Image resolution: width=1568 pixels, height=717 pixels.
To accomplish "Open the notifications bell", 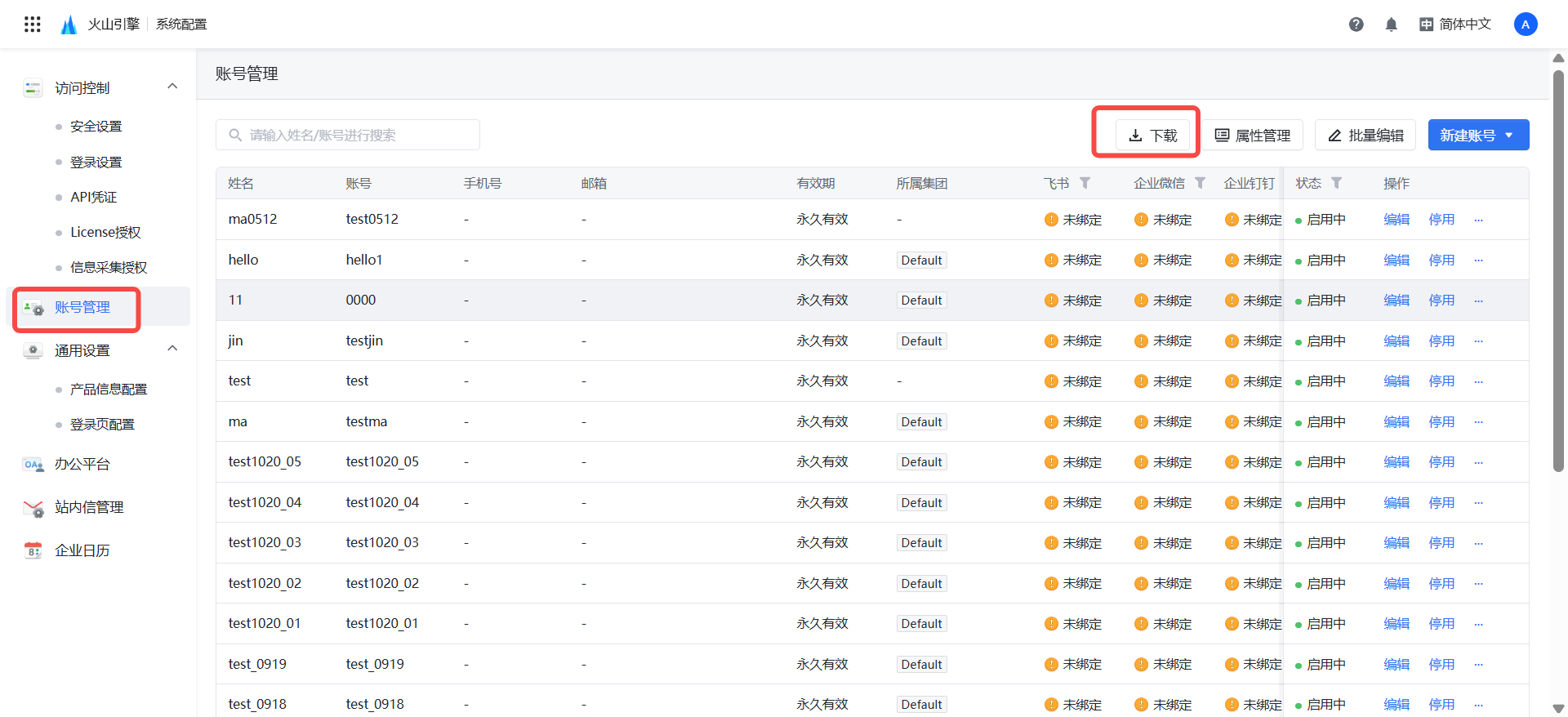I will (1391, 24).
